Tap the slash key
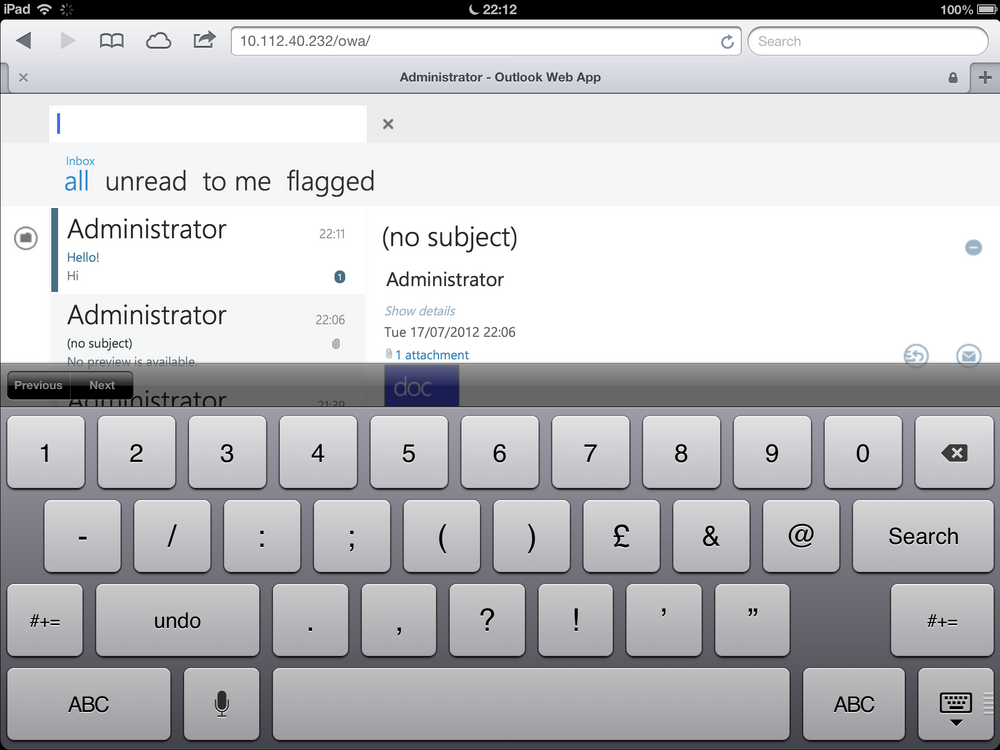The width and height of the screenshot is (1000, 750). (172, 536)
